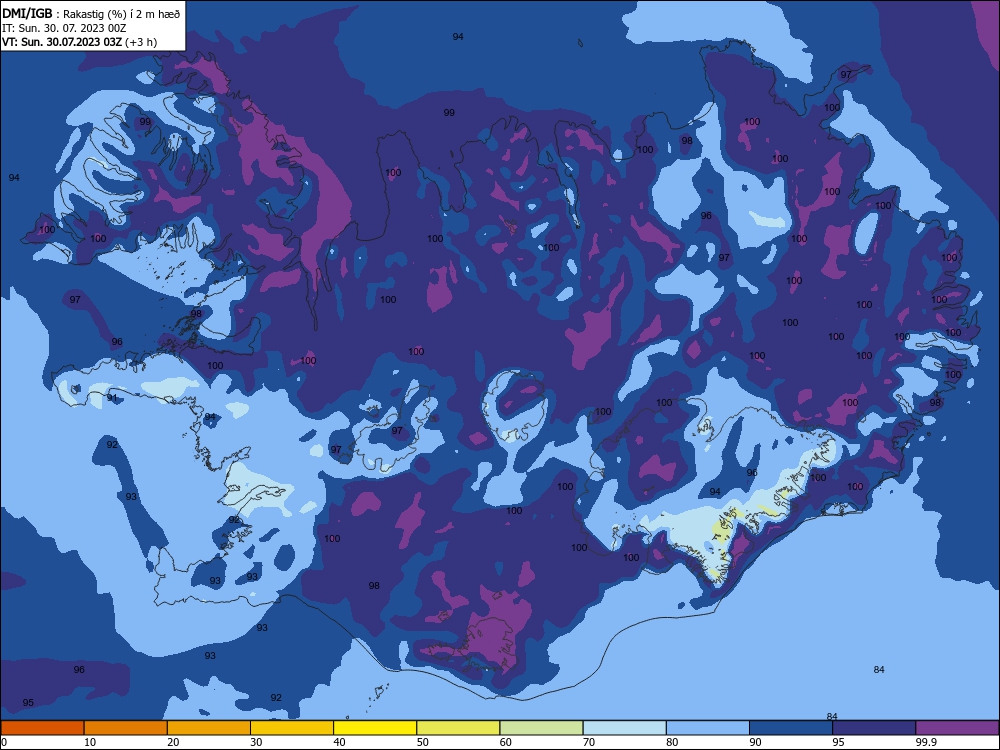Click the 70–80 pale blue legend swatch
Screen dimensions: 1000x750
coord(624,728)
